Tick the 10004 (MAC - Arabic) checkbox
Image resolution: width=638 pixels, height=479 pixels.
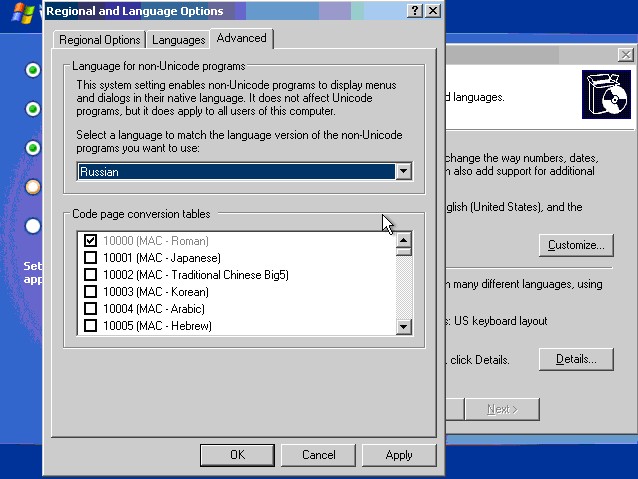(x=91, y=309)
